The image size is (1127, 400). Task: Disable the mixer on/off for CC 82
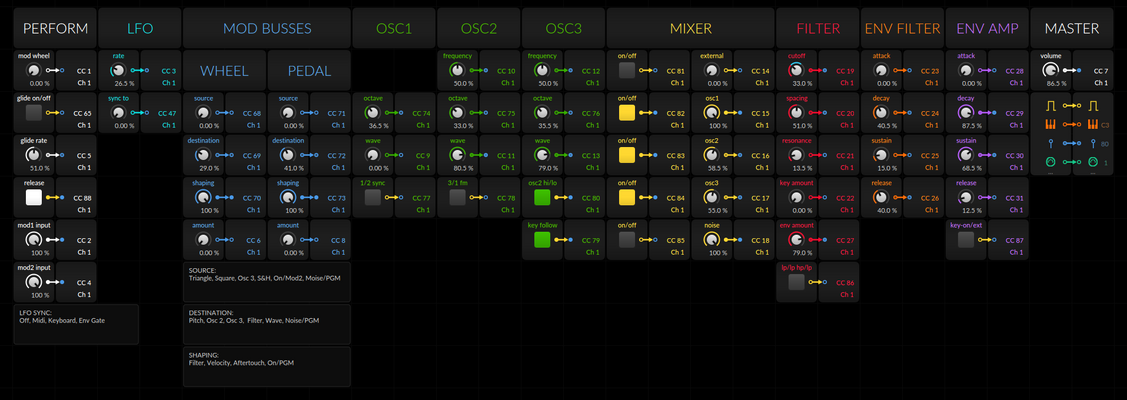point(627,113)
